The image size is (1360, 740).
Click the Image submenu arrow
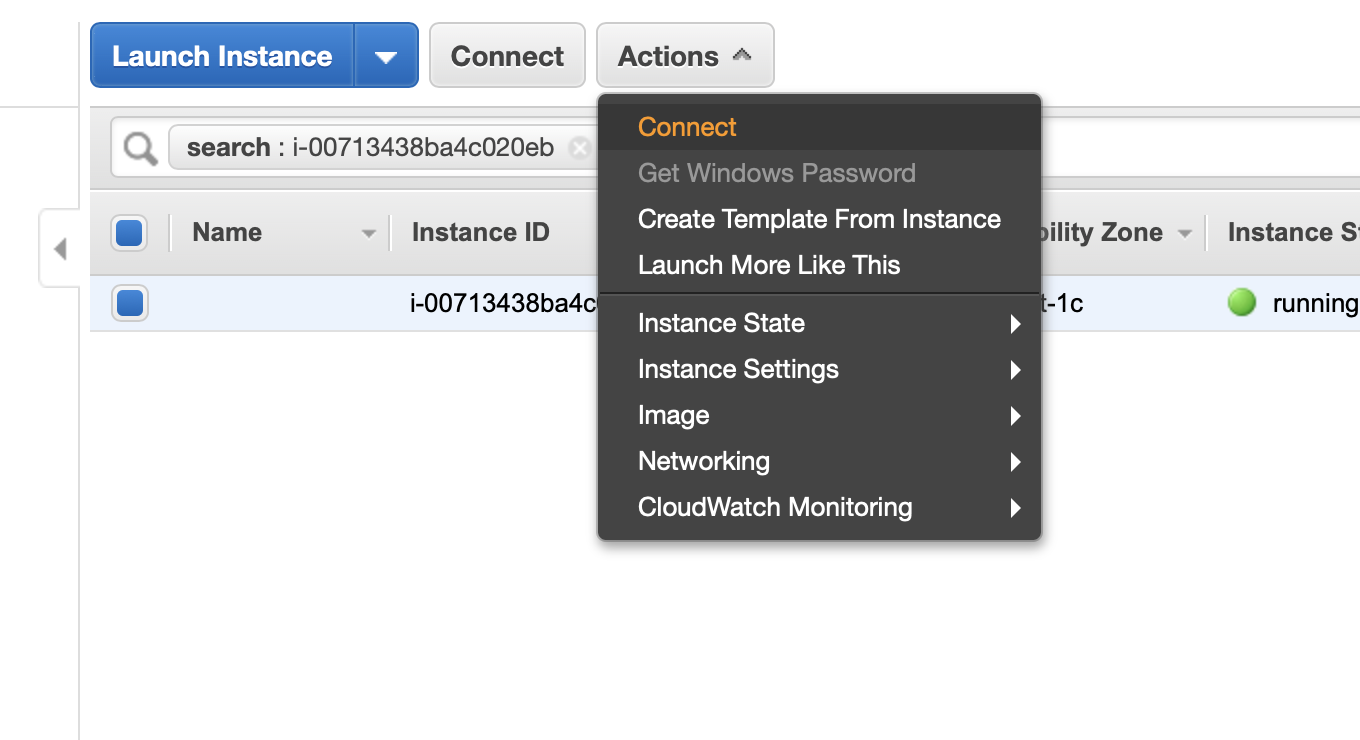coord(1015,416)
